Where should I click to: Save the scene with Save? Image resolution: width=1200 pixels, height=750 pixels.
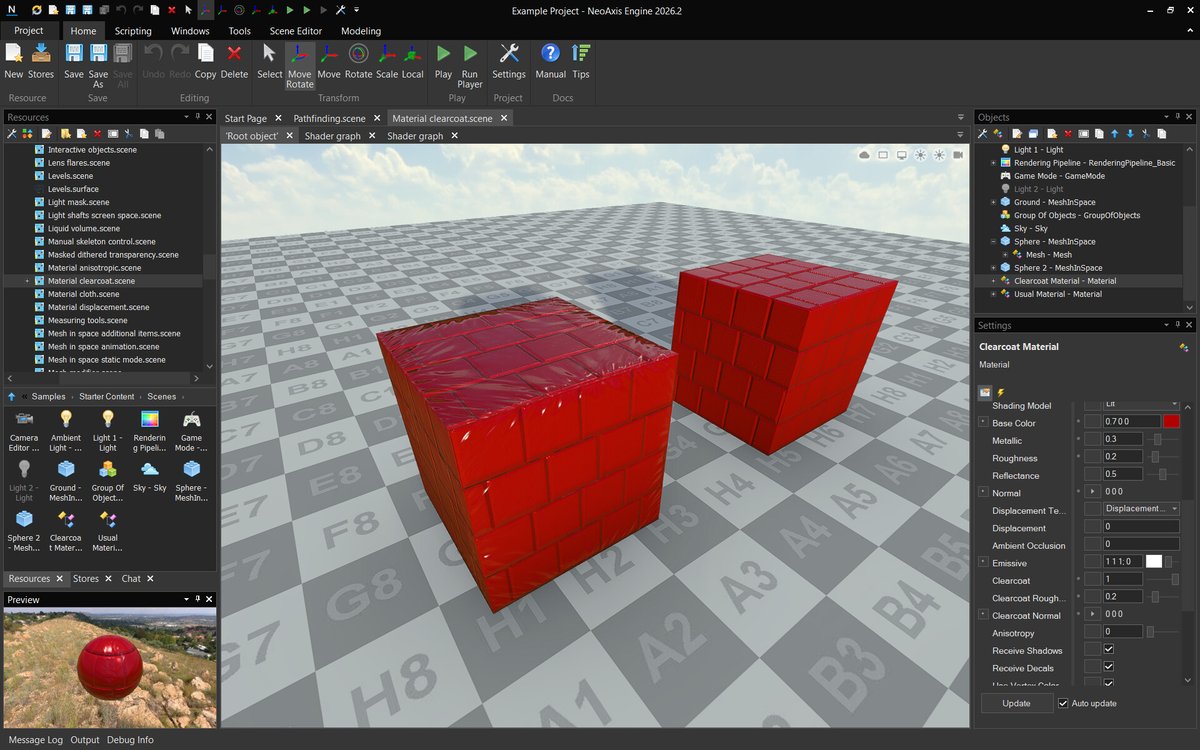74,61
